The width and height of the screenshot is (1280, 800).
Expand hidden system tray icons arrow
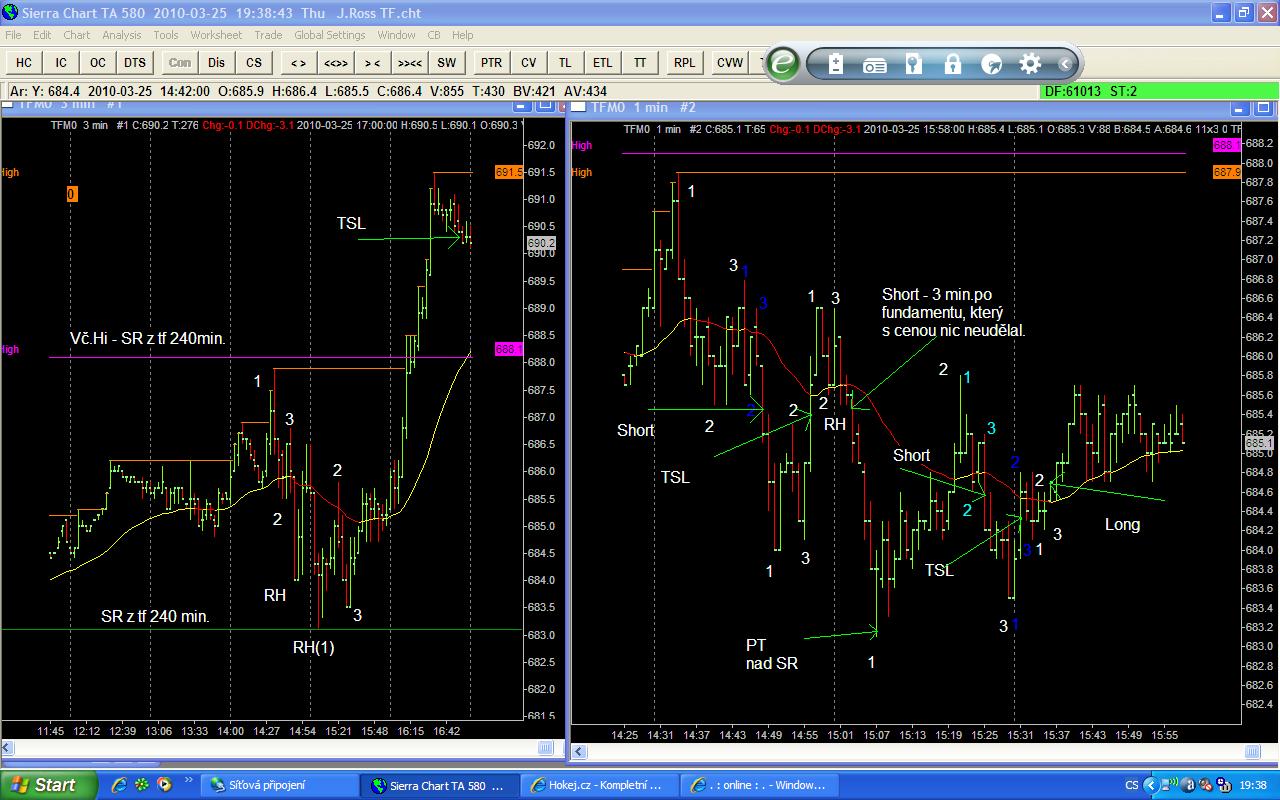(1151, 785)
